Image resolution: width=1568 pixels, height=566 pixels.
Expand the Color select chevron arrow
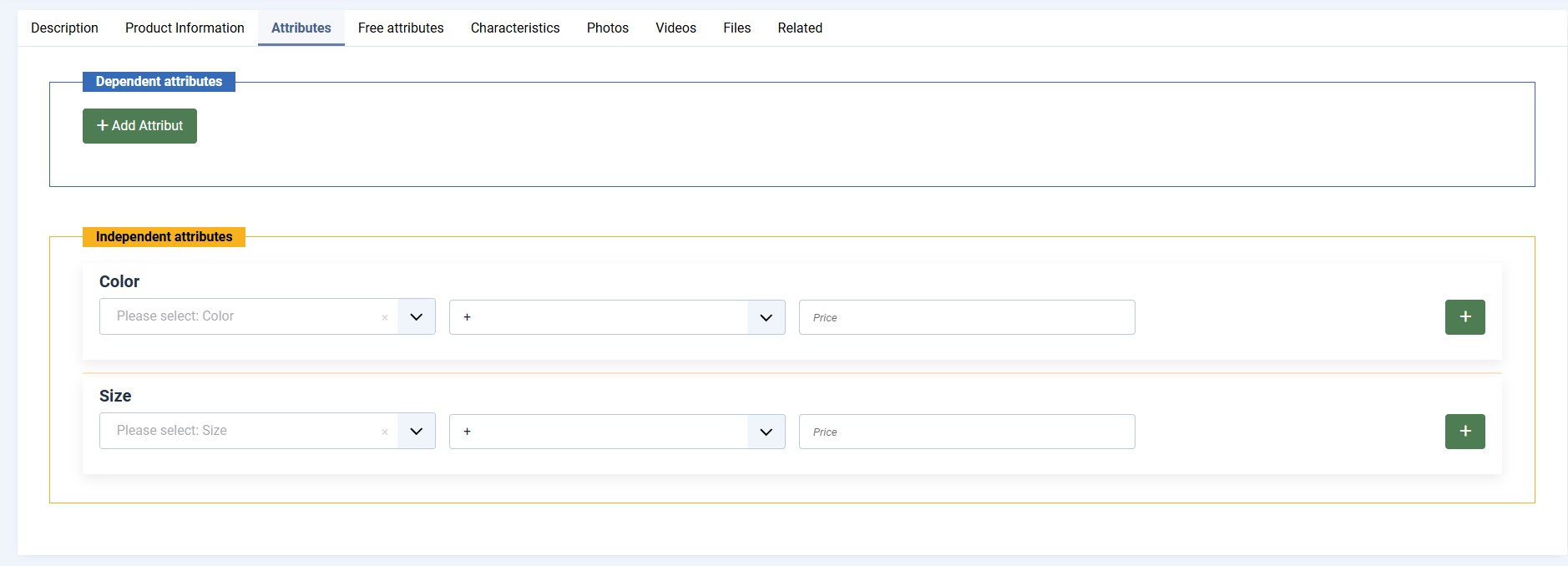(417, 317)
